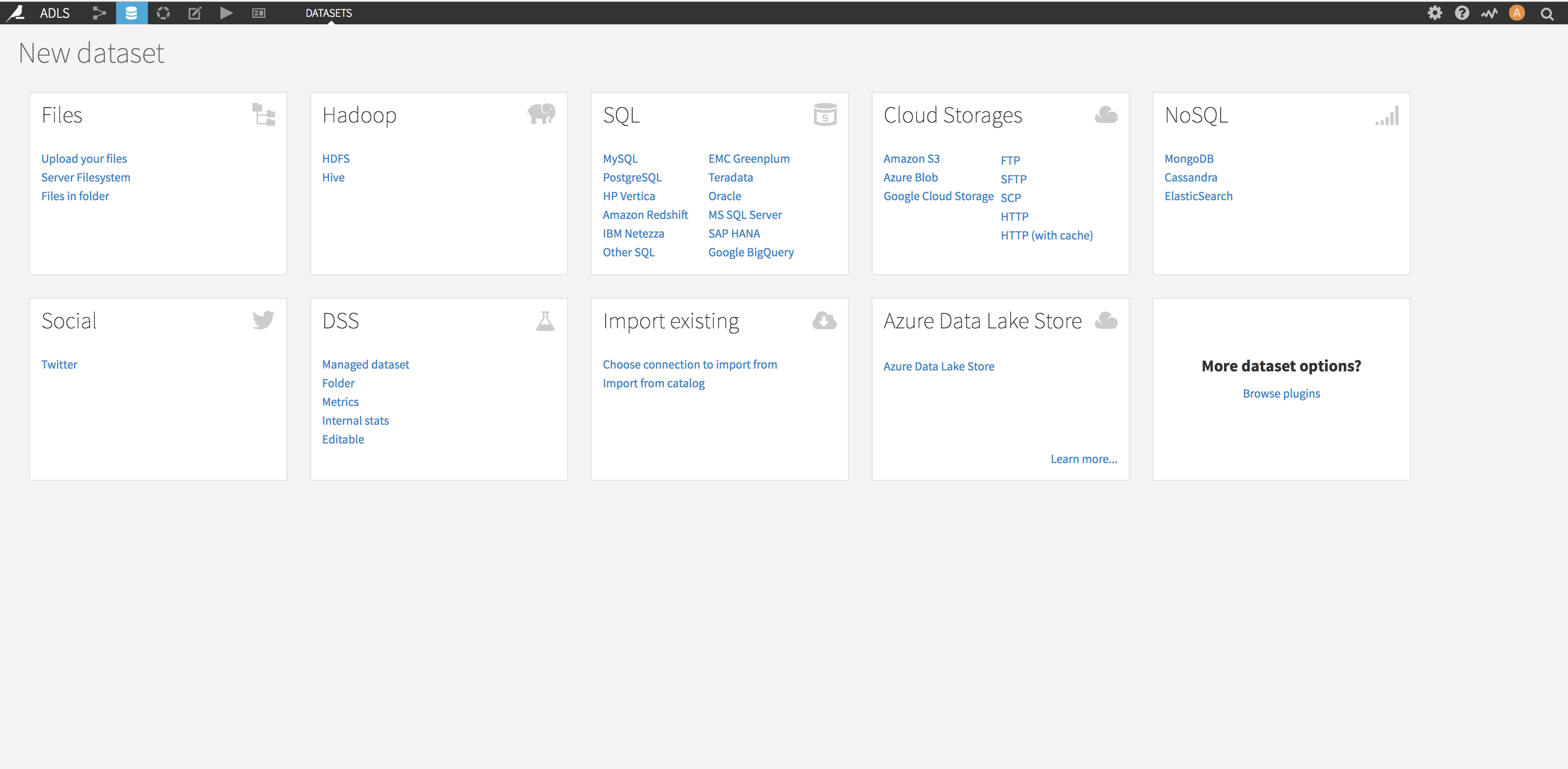The image size is (1568, 769).
Task: Create a Cassandra dataset
Action: 1191,178
